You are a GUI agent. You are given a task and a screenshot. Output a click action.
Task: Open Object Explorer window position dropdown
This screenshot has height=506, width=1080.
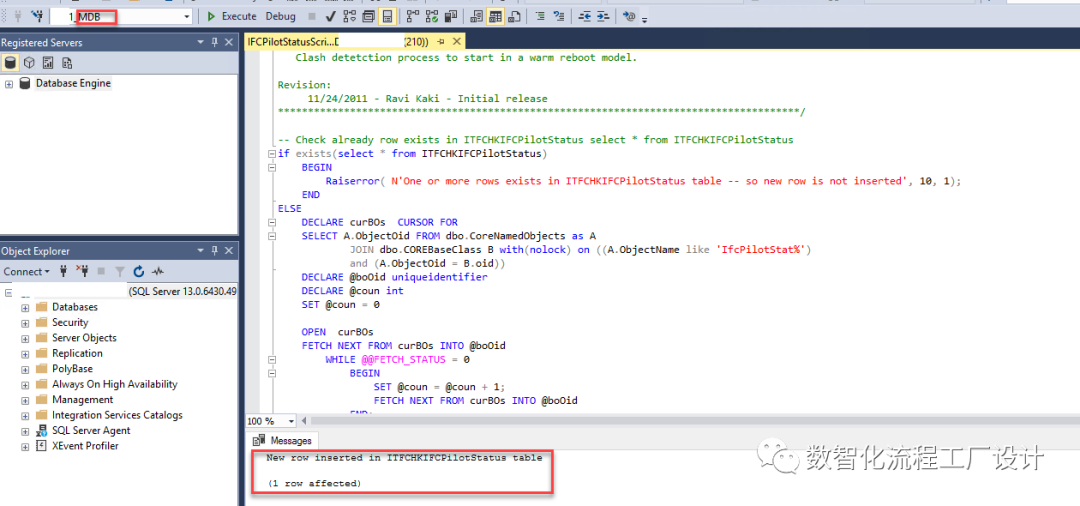200,251
